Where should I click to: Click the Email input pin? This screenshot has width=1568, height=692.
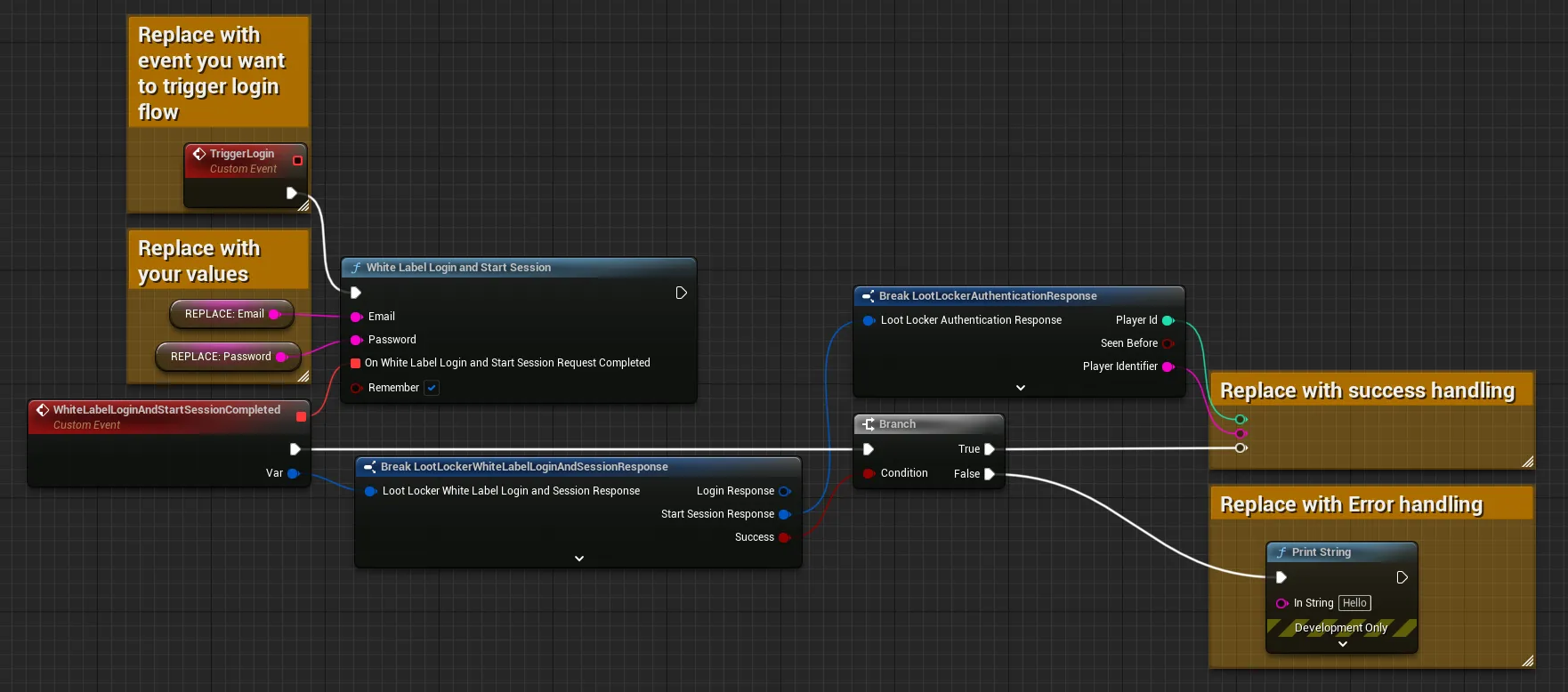(356, 317)
